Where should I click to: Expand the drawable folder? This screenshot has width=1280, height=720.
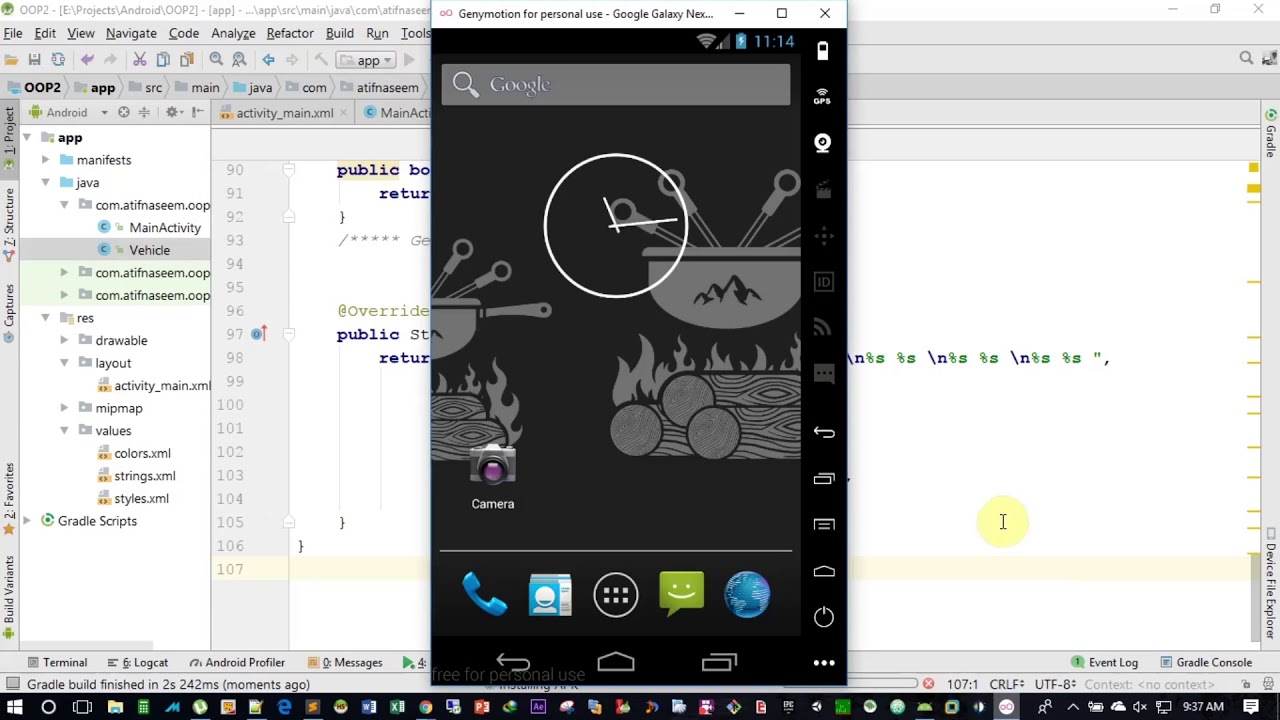point(64,341)
